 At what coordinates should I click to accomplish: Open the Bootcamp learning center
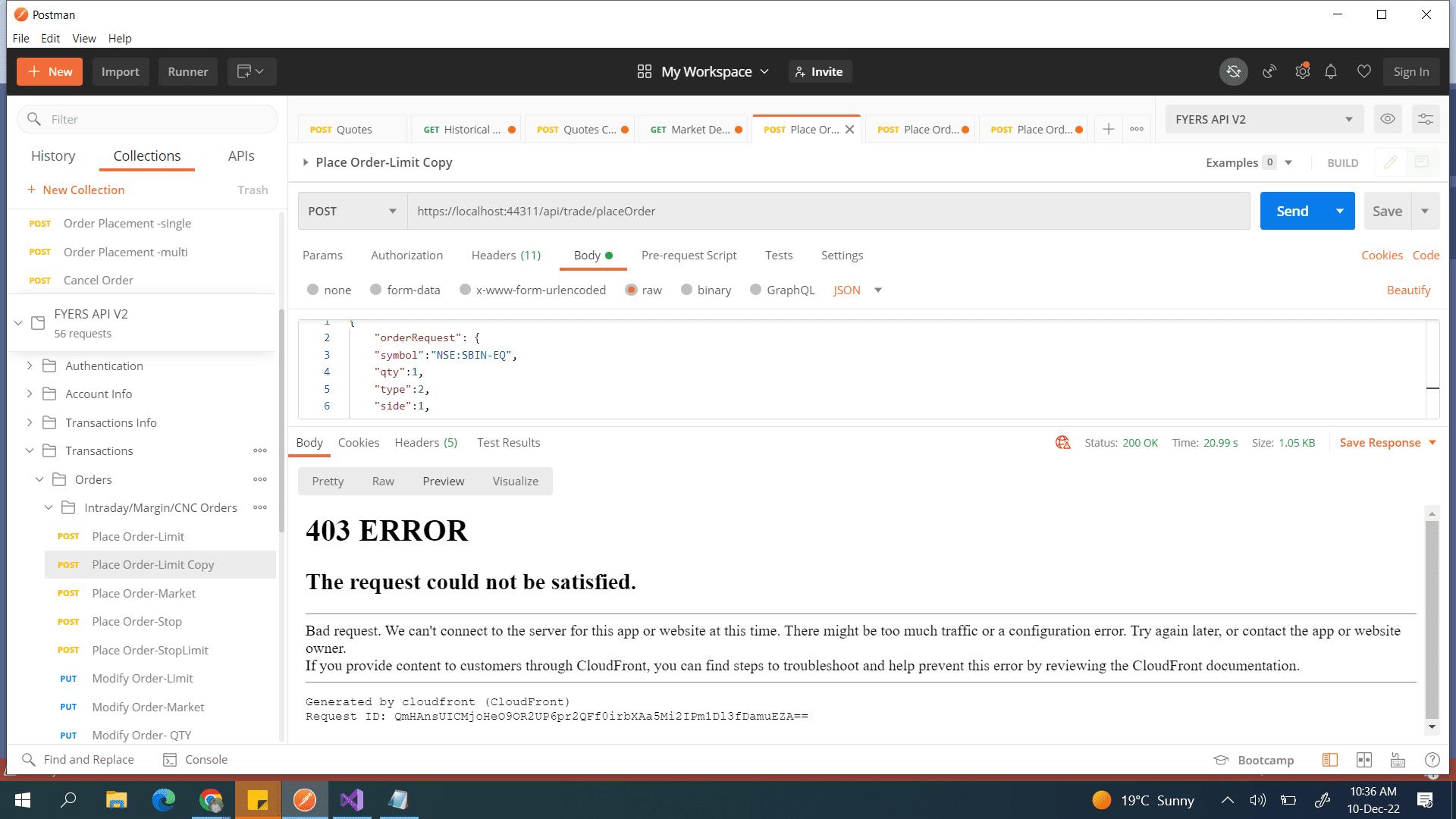tap(1254, 760)
